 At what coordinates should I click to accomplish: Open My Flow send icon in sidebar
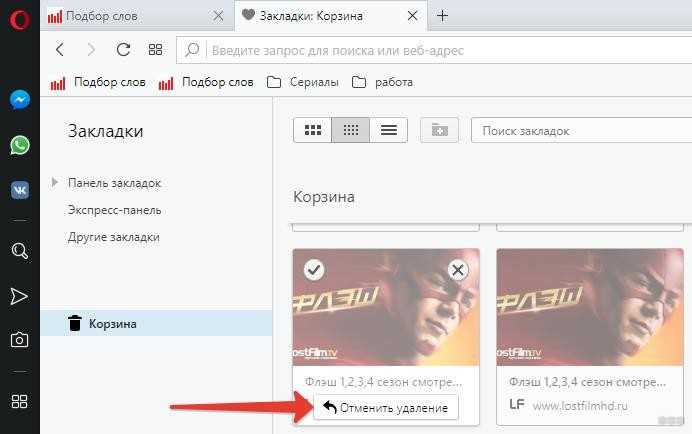19,296
